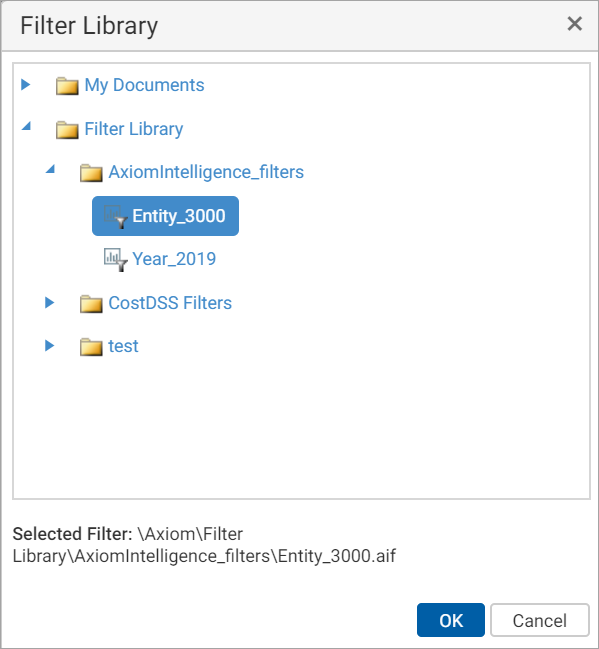Select the test folder label
The height and width of the screenshot is (649, 599).
[123, 346]
